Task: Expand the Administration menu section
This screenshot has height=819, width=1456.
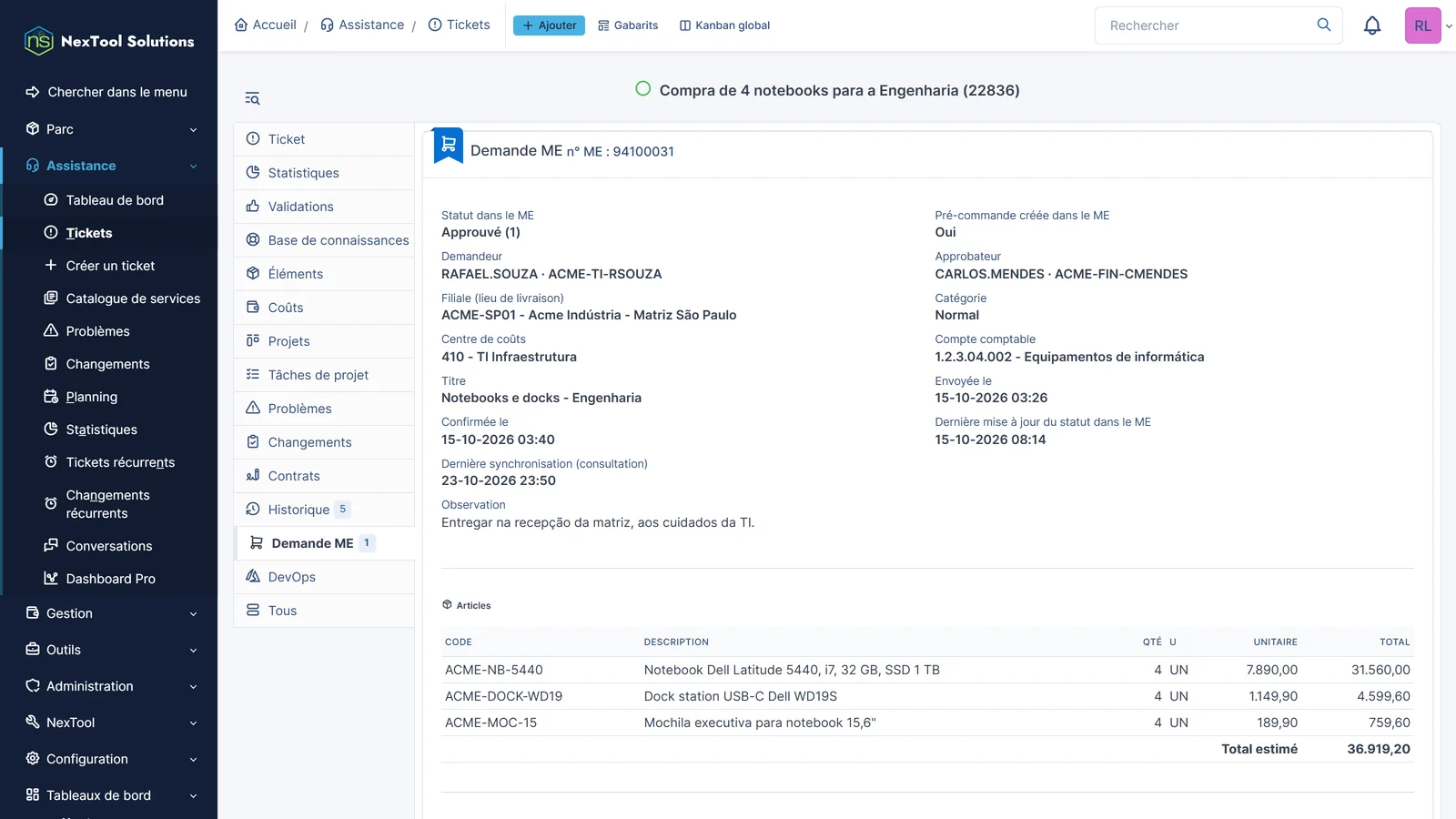Action: pos(109,686)
